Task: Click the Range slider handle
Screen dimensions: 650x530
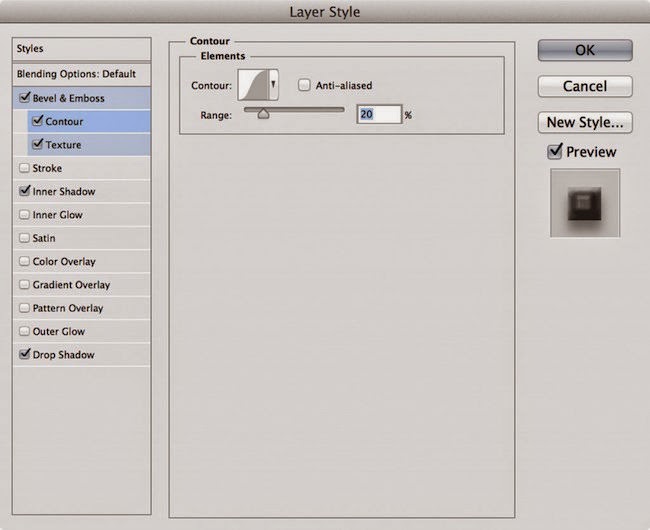Action: pyautogui.click(x=263, y=114)
